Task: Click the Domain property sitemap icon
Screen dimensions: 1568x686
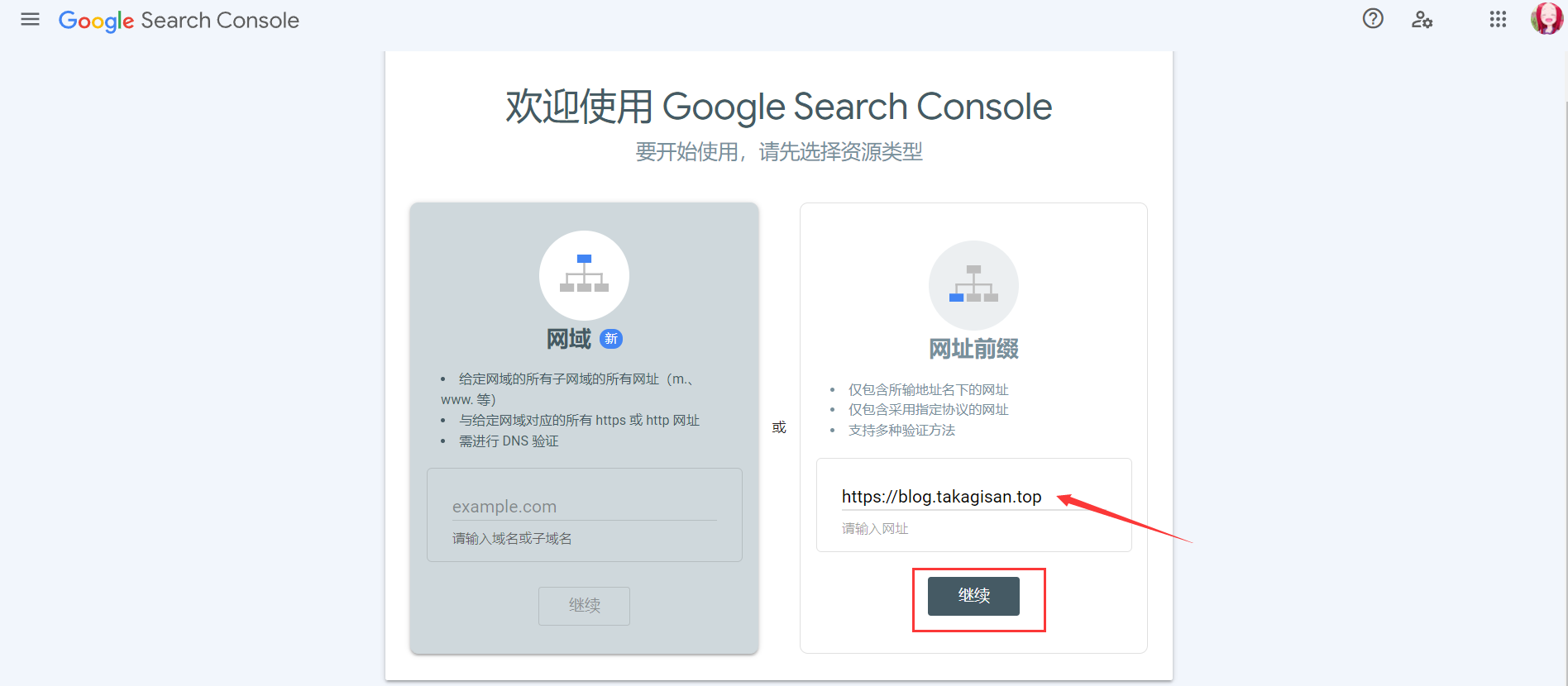Action: 584,275
